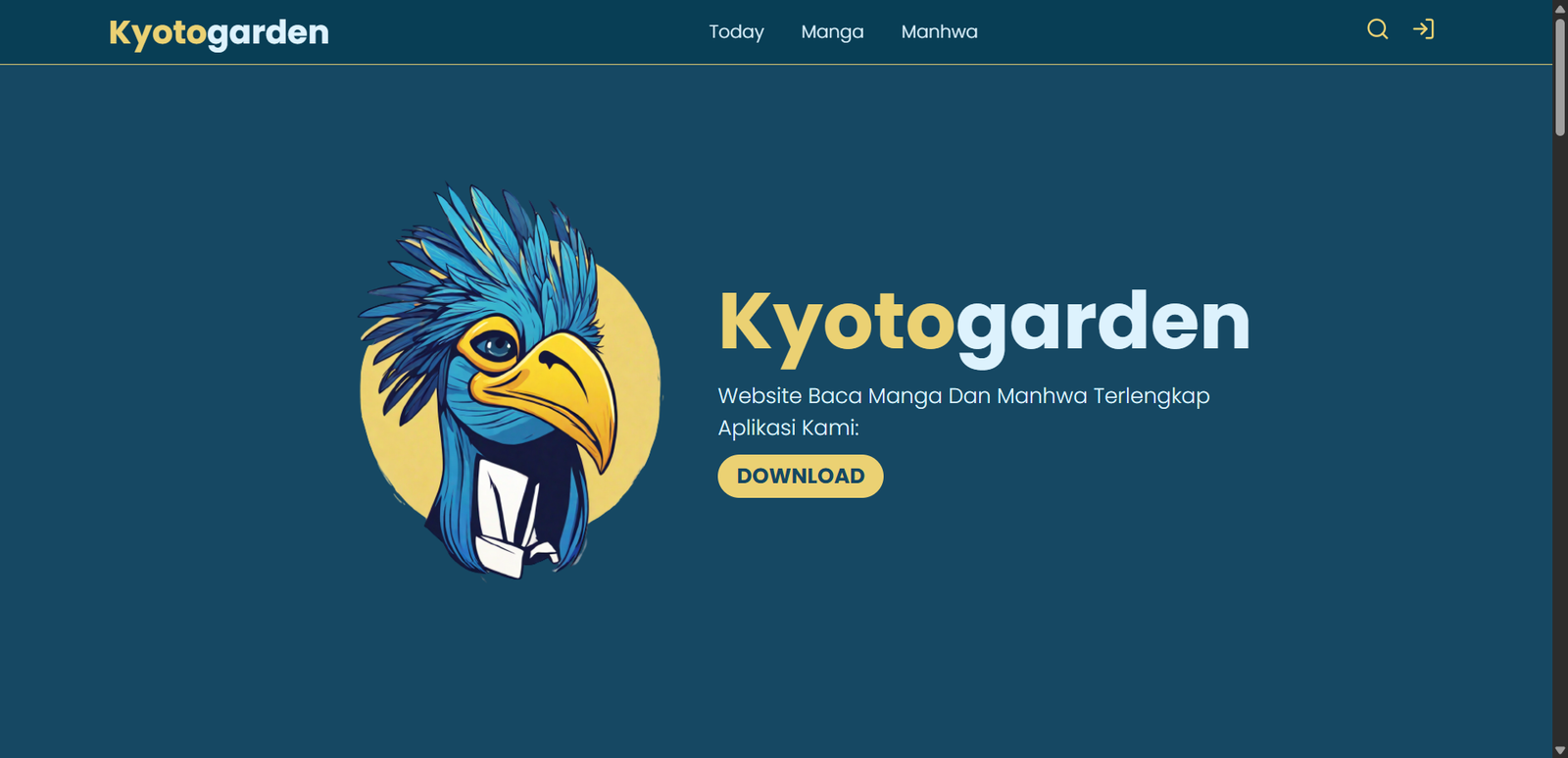Click the Kyotogarden logo in the header

click(x=219, y=32)
